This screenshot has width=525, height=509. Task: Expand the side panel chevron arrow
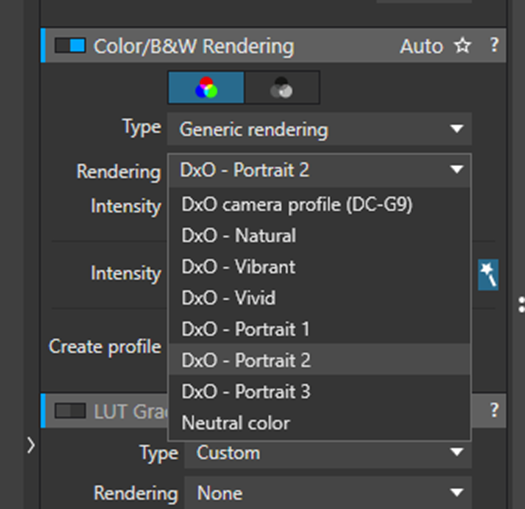pos(31,445)
